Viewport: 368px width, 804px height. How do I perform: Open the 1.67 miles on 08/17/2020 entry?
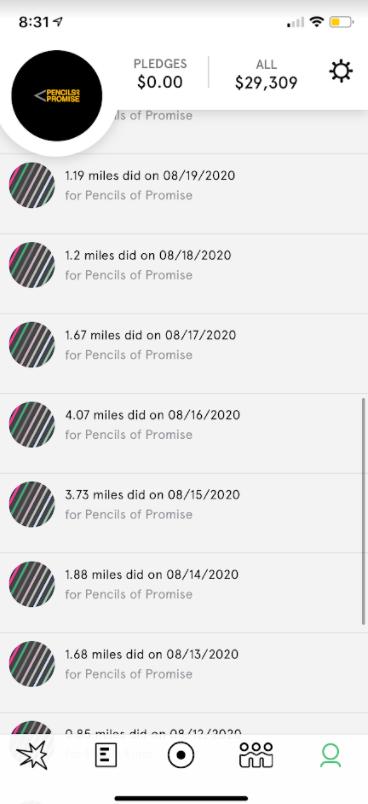tap(184, 354)
